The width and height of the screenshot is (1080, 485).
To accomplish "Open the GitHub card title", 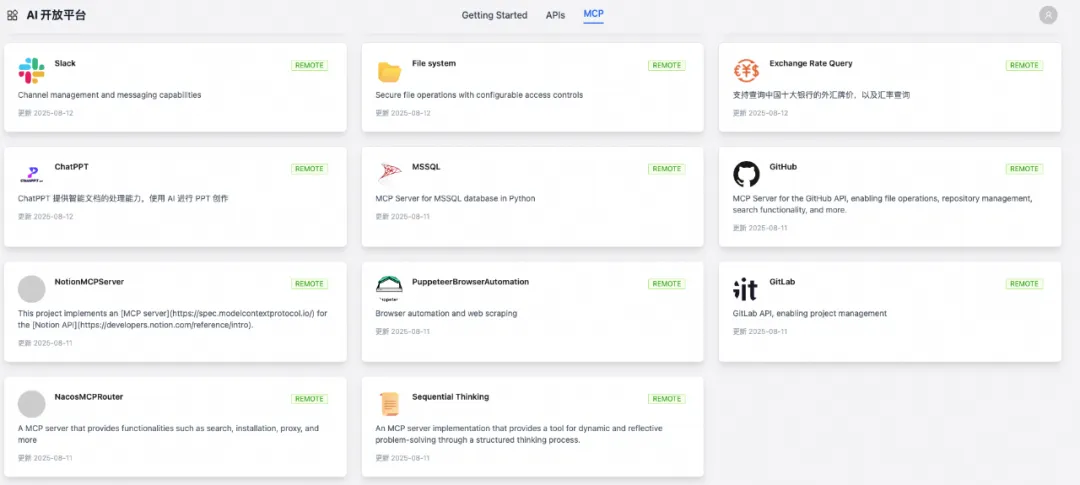I will point(783,167).
